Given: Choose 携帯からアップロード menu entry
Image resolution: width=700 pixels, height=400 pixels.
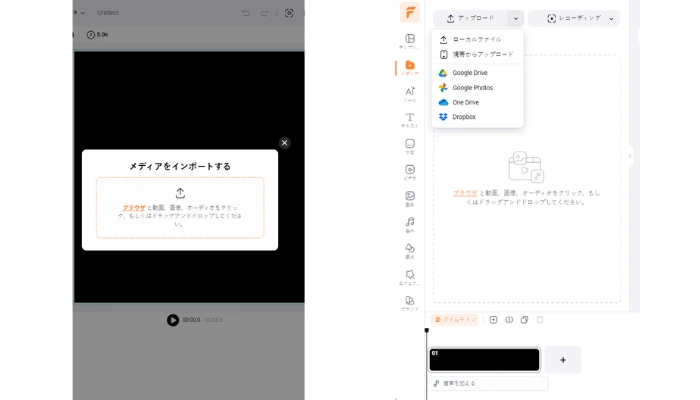Looking at the screenshot, I should pyautogui.click(x=477, y=54).
